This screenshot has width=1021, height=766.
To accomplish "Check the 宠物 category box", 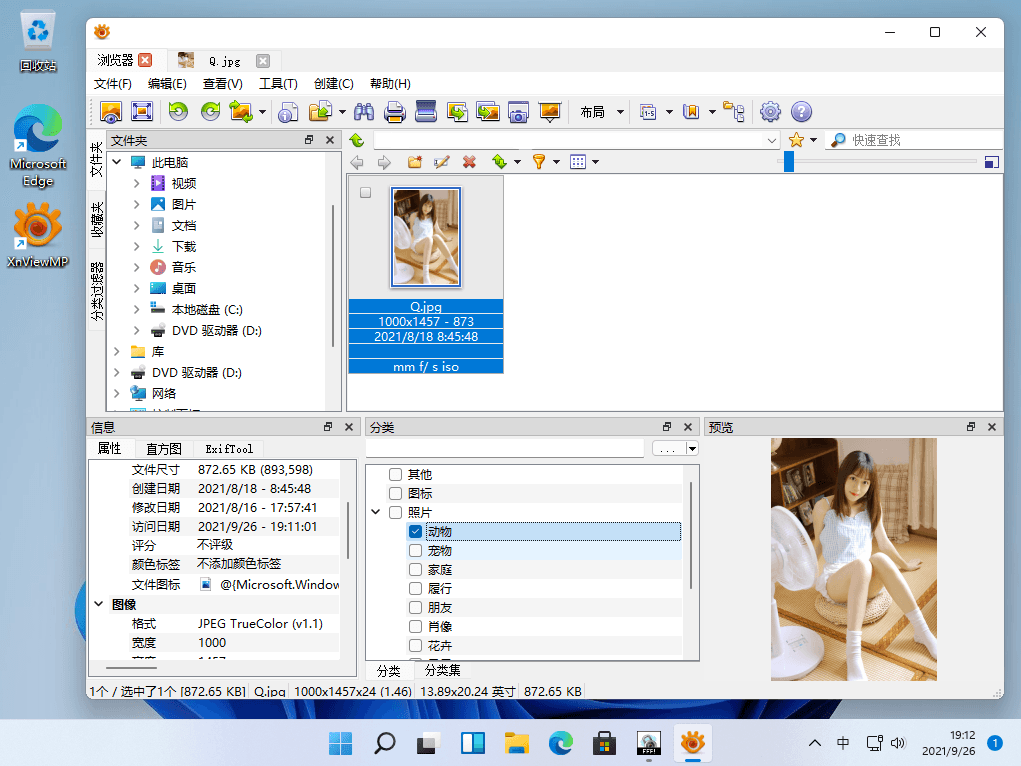I will (415, 550).
